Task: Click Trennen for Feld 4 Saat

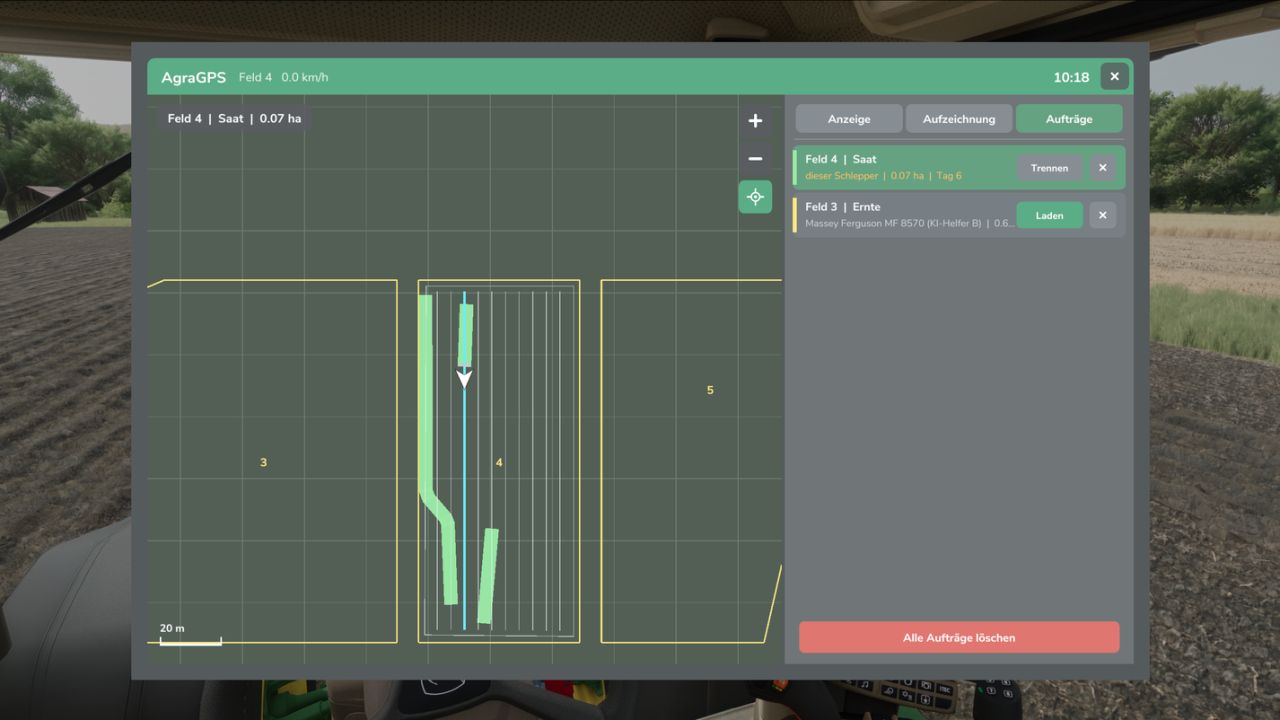Action: pyautogui.click(x=1049, y=168)
